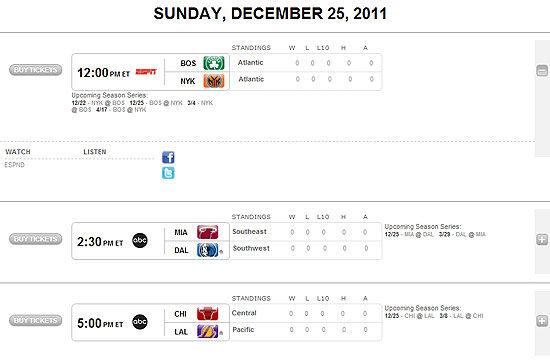
Task: Click the LAL team abbreviation
Action: pos(181,332)
